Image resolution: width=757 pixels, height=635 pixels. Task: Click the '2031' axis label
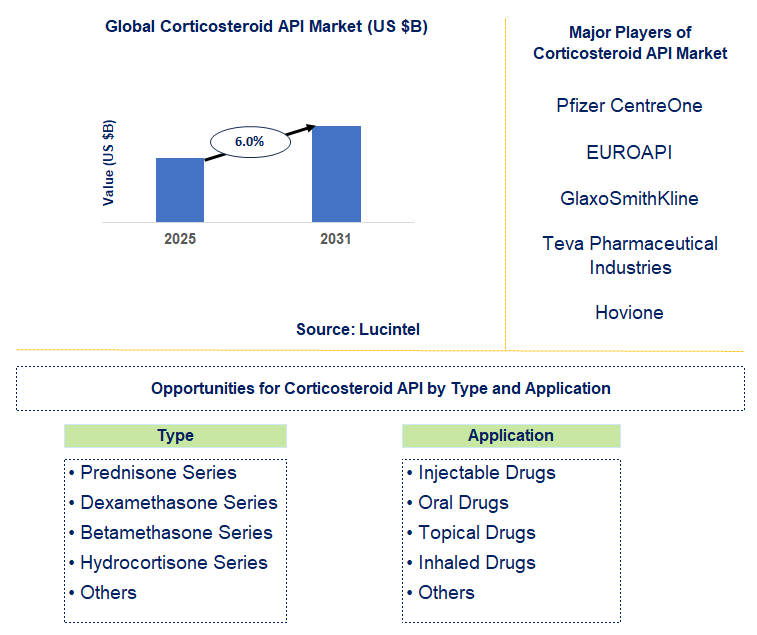pyautogui.click(x=336, y=239)
